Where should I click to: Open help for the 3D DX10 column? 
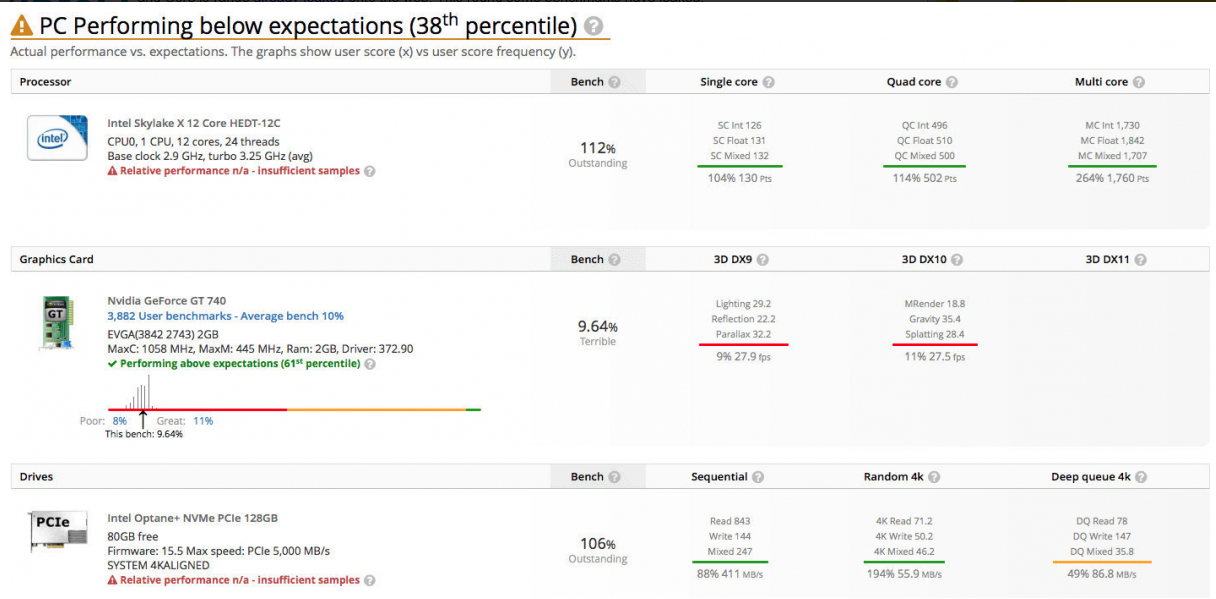click(956, 259)
